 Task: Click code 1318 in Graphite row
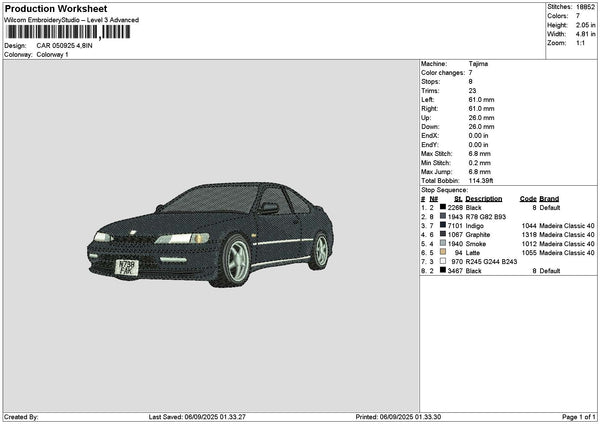click(529, 235)
